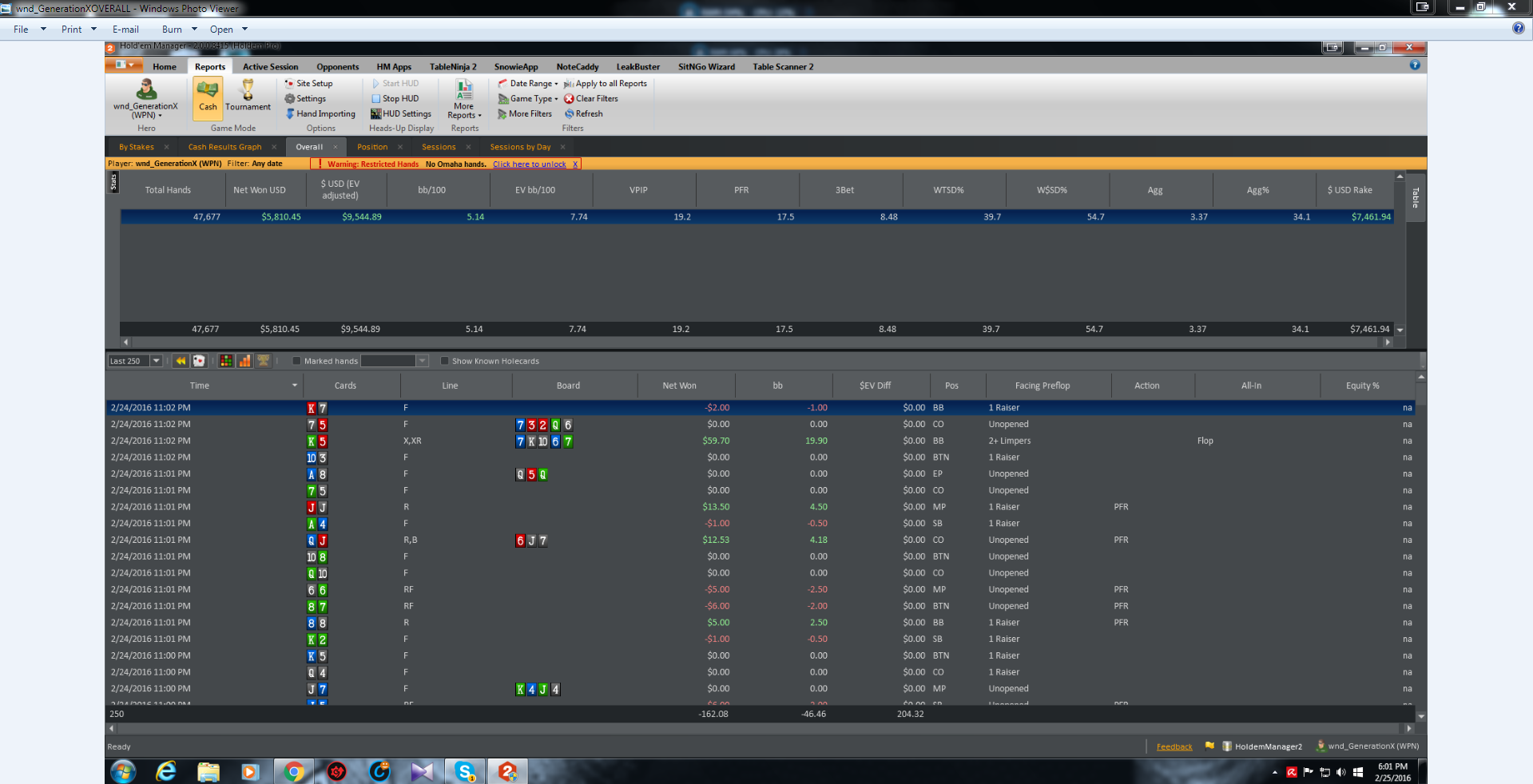
Task: Click HoldemManager2 database status icon
Action: pos(1227,746)
